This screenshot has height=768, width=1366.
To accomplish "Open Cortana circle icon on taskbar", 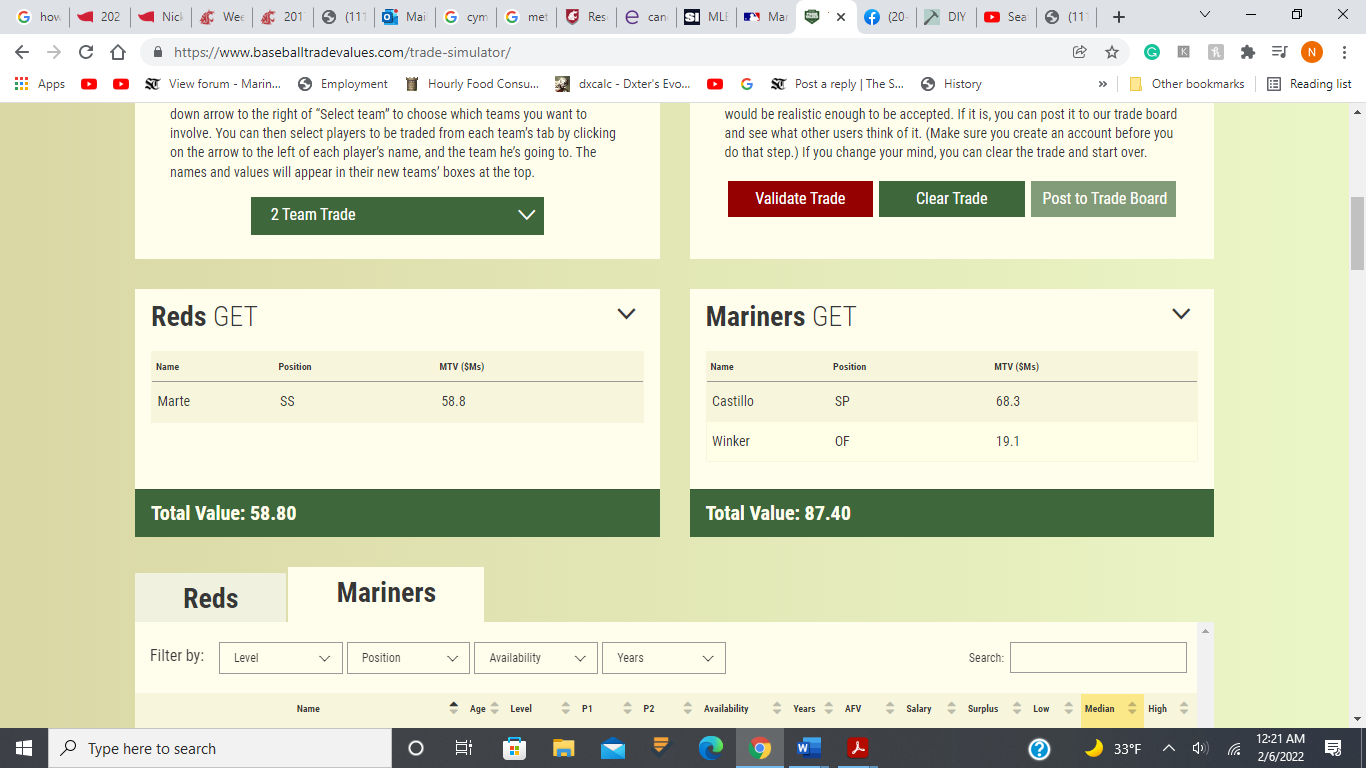I will coord(416,748).
